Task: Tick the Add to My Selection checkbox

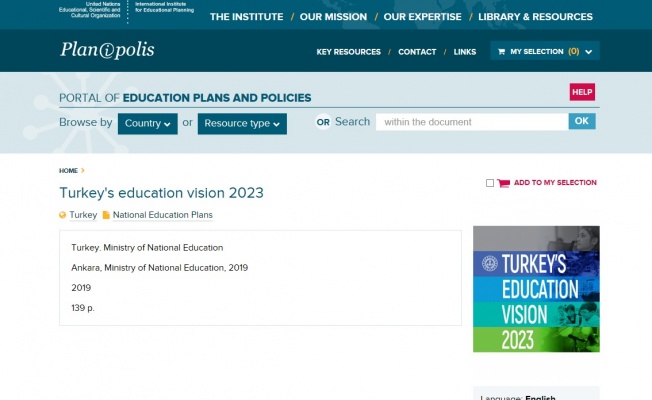Action: tap(490, 183)
